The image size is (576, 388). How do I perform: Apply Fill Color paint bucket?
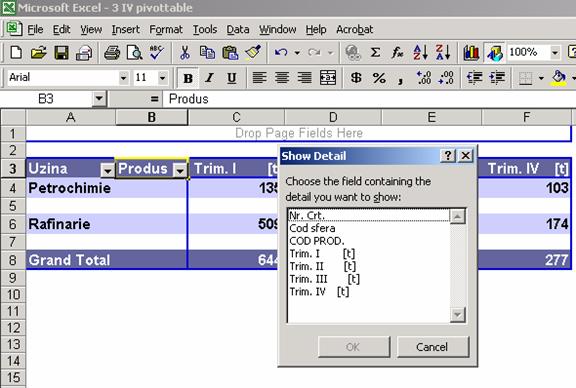pyautogui.click(x=559, y=78)
